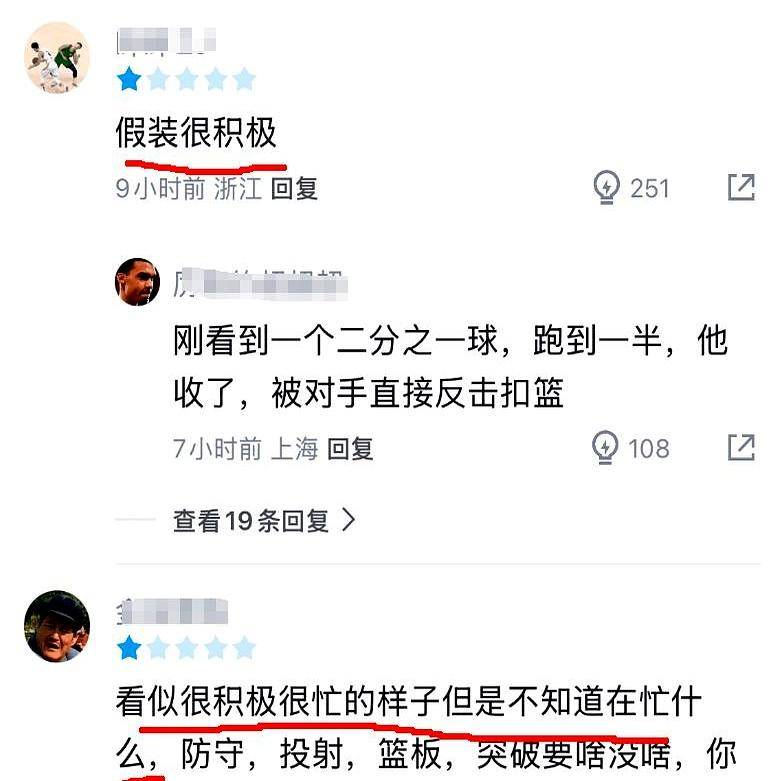Image resolution: width=779 pixels, height=781 pixels.
Task: Click the first filled star of the top review
Action: (130, 80)
